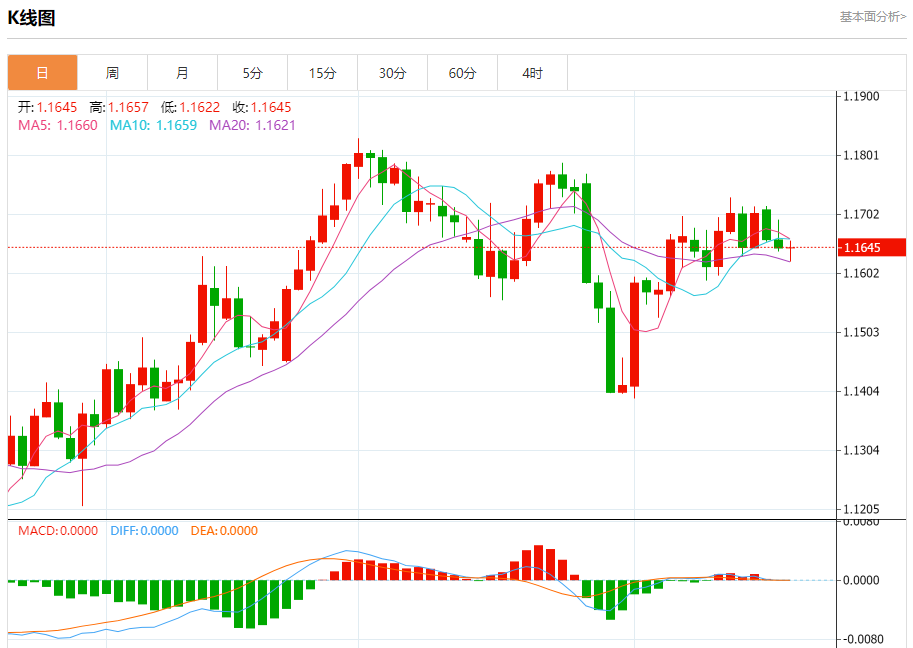Switch to the 4时 timeframe tab
Screen dimensions: 913x648
click(532, 73)
